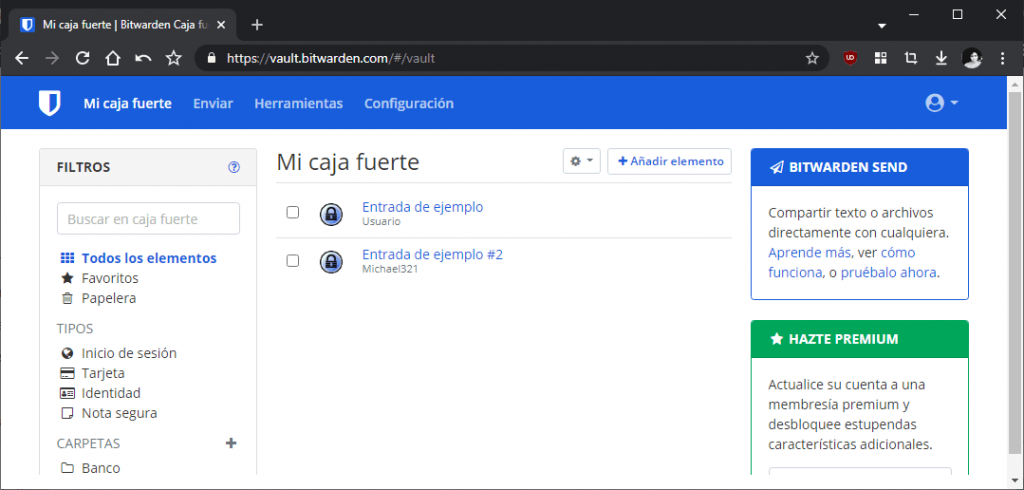The image size is (1024, 490).
Task: Click the Michael321 username text
Action: [390, 269]
